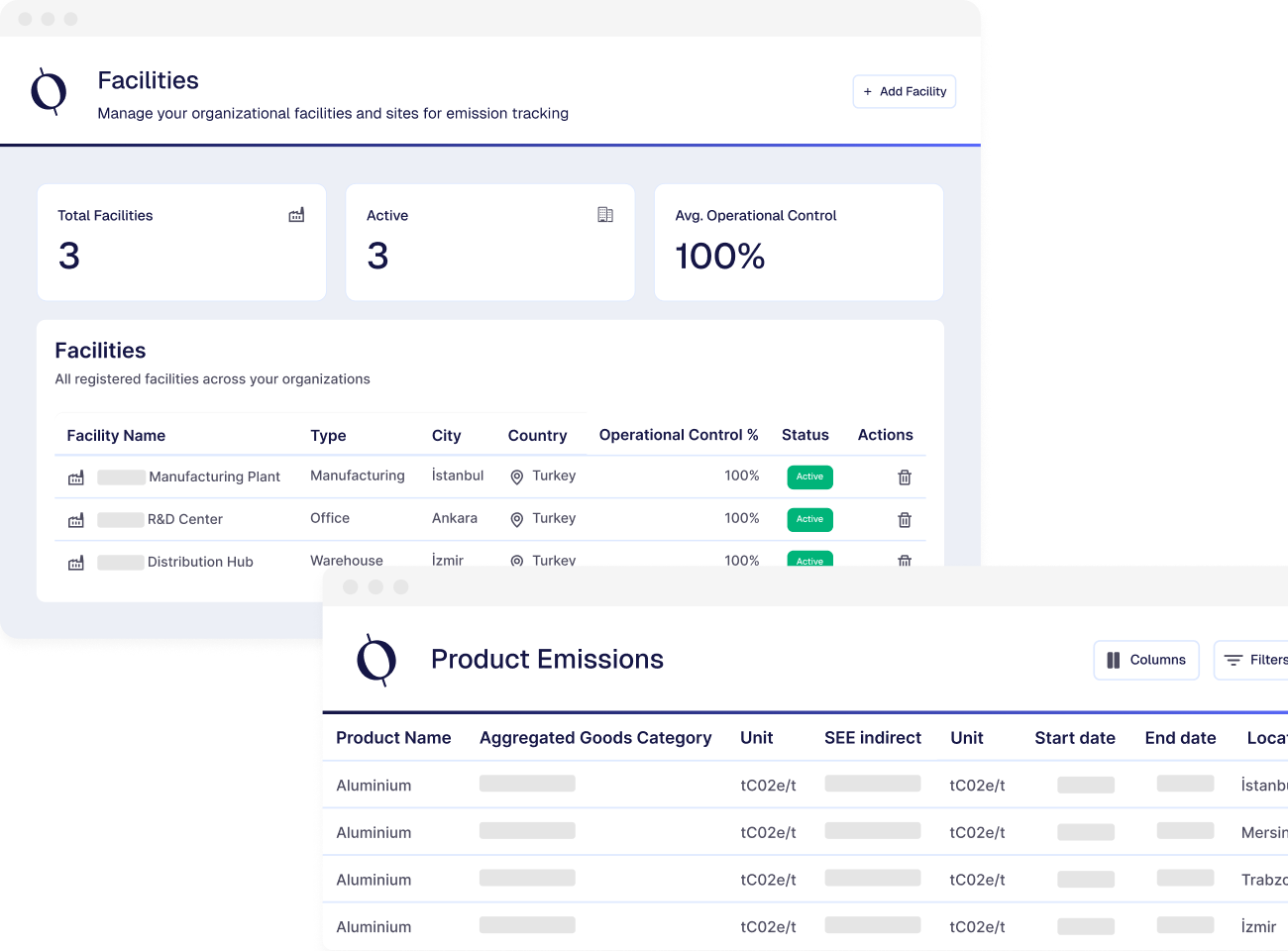Image resolution: width=1288 pixels, height=951 pixels.
Task: Select the first Aluminium product row
Action: [x=374, y=786]
